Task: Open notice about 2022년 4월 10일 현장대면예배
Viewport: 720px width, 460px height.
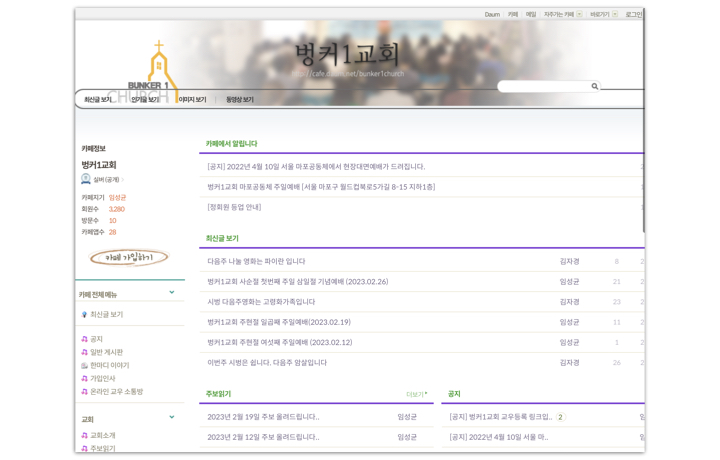Action: coord(316,167)
